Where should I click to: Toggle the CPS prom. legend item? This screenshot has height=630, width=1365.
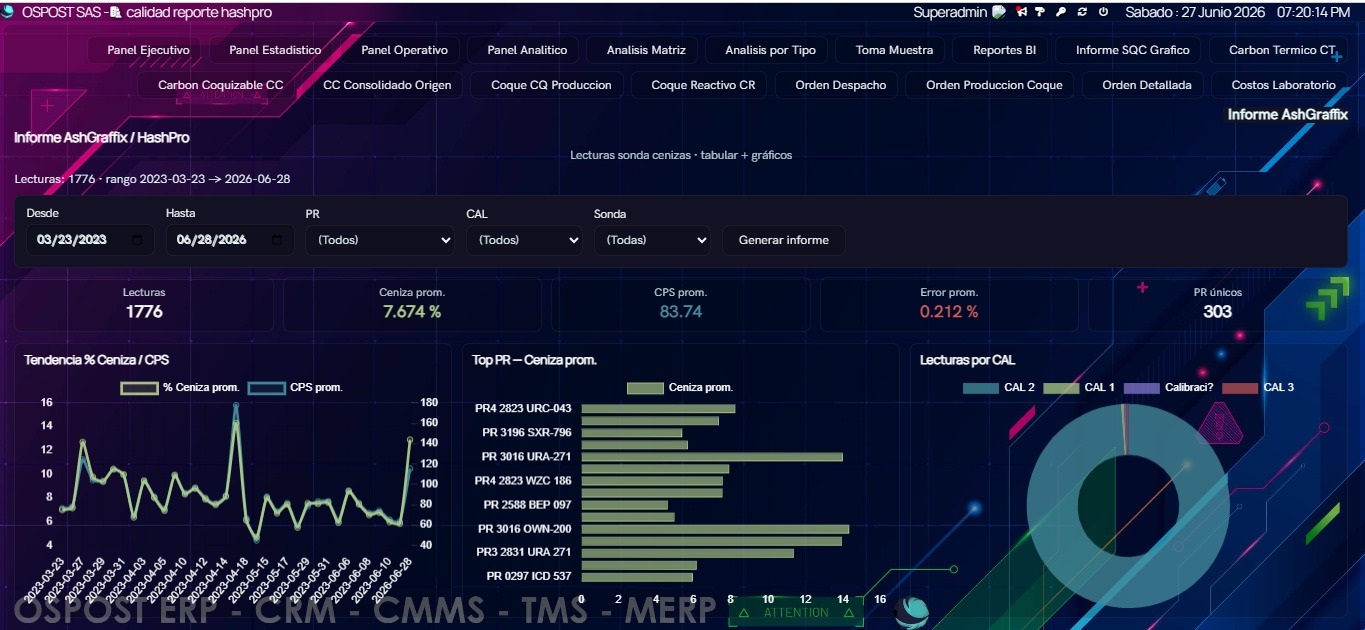[x=295, y=387]
